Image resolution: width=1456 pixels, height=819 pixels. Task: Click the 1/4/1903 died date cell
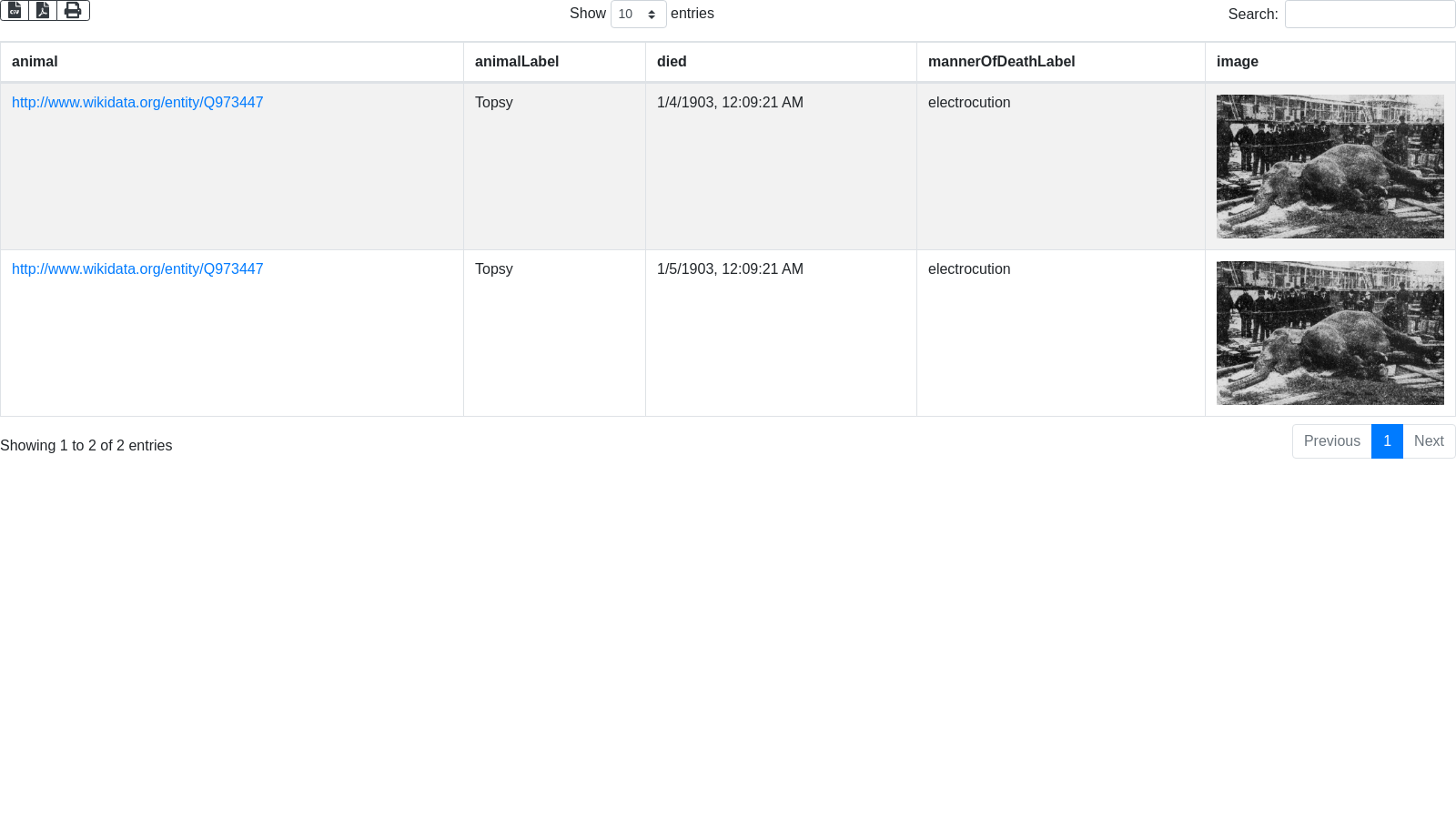(x=730, y=103)
